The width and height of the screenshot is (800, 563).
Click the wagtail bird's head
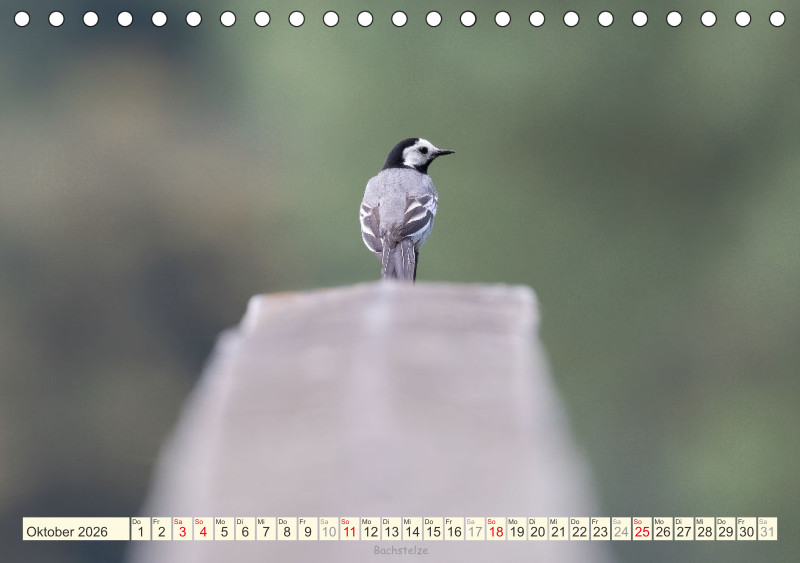click(417, 154)
